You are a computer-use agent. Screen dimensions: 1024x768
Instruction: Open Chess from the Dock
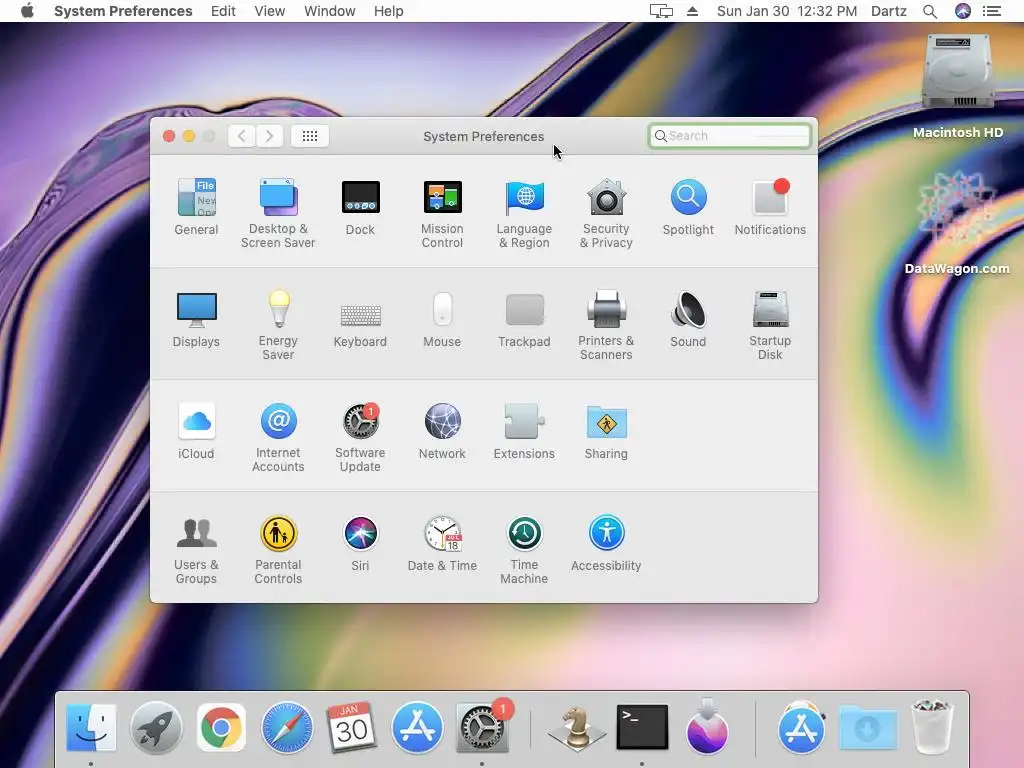tap(577, 728)
